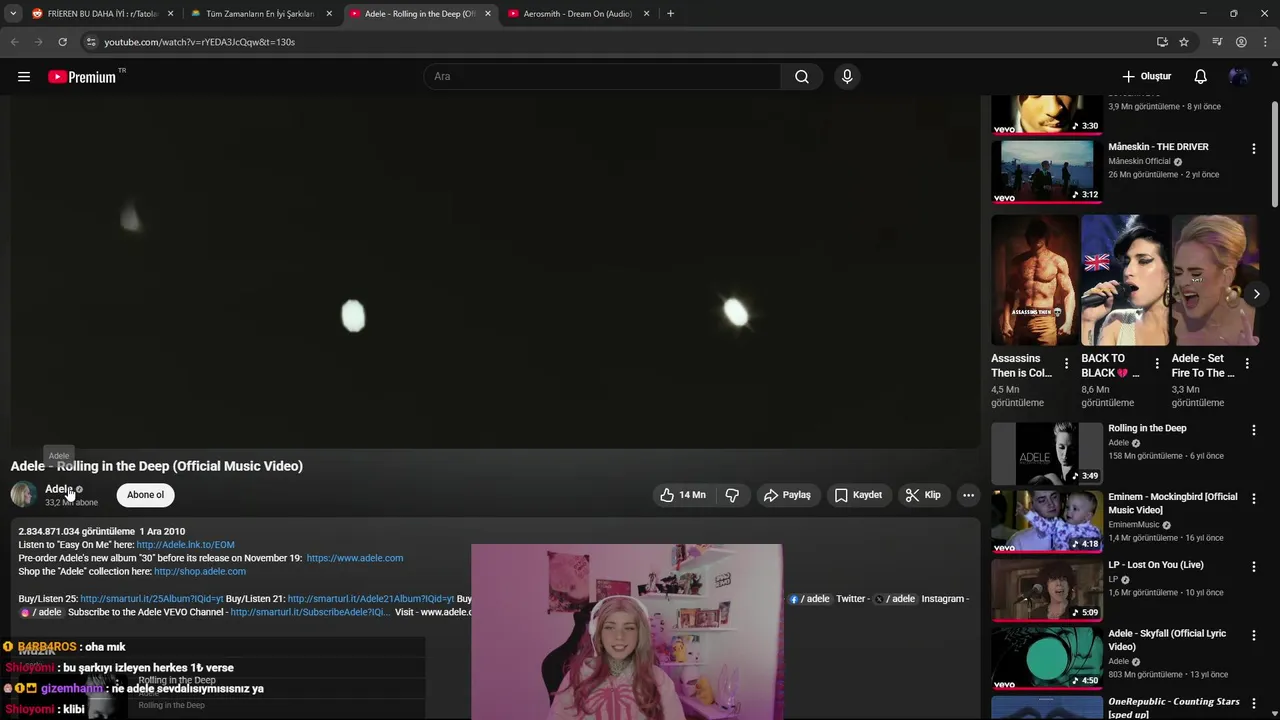Bookmark this page with the star icon
Image resolution: width=1280 pixels, height=720 pixels.
(x=1184, y=42)
